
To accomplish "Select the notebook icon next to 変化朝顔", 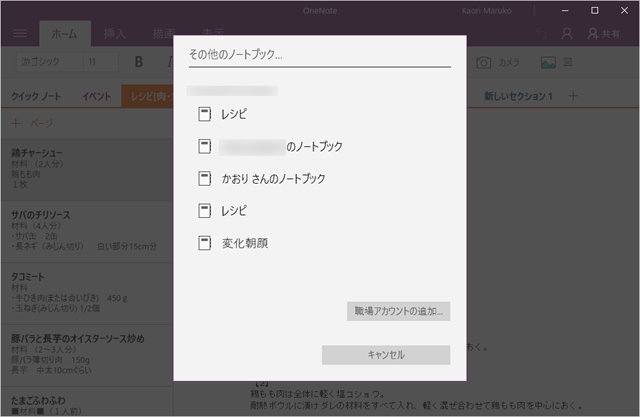I will click(204, 243).
